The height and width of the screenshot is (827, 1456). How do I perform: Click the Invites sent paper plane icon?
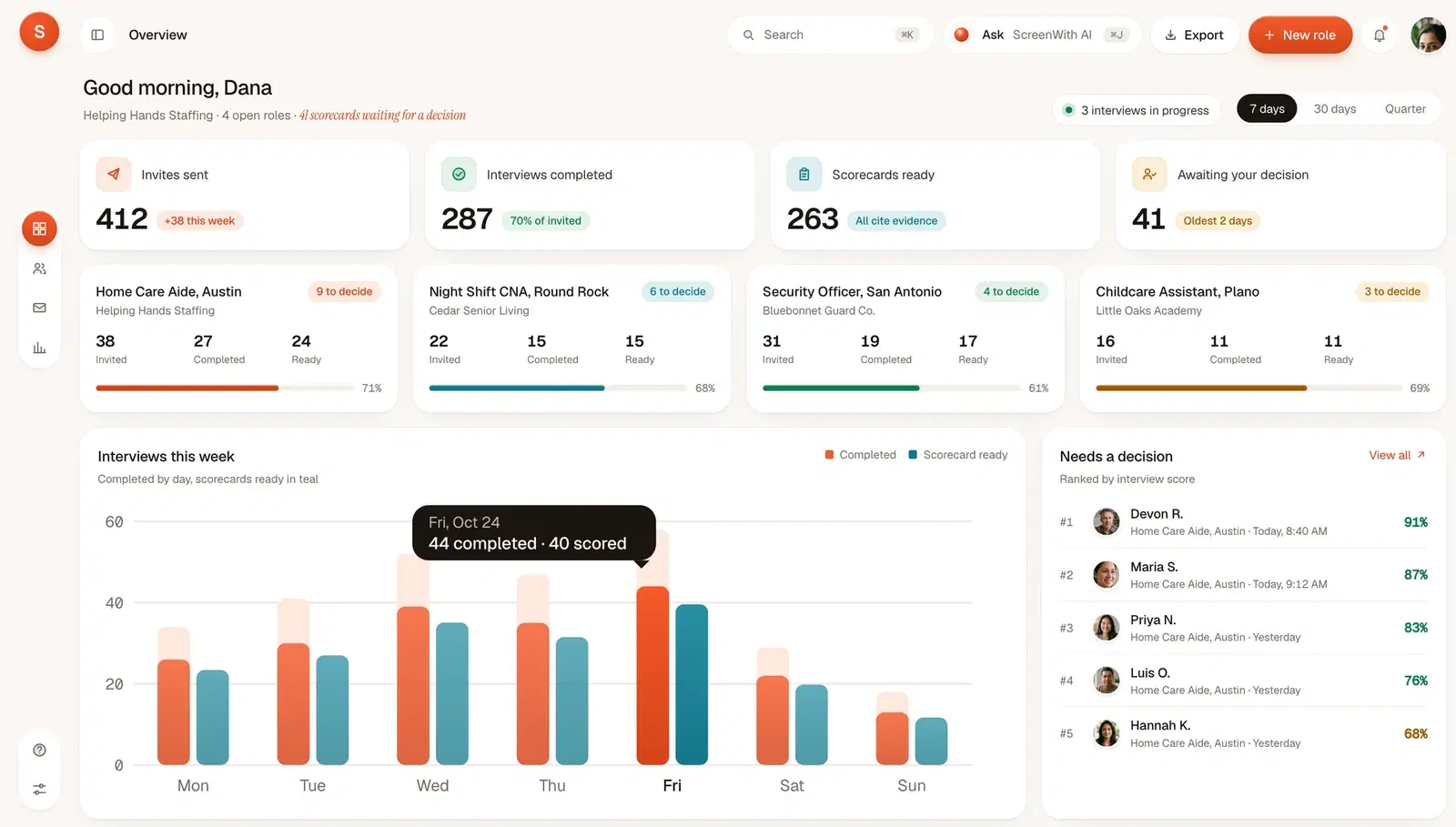(x=114, y=174)
